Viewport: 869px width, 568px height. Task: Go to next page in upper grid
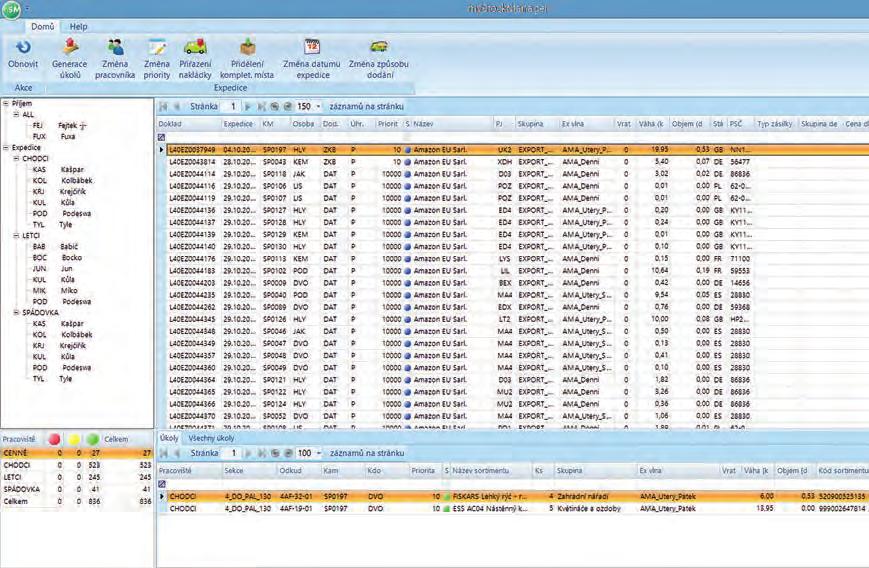click(x=248, y=106)
